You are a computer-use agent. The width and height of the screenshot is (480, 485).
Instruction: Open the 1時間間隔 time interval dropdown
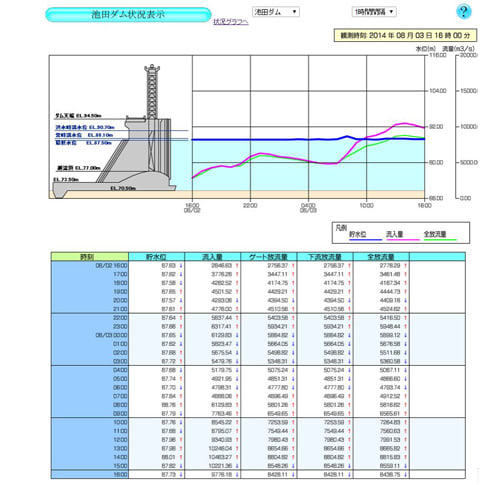pos(374,12)
